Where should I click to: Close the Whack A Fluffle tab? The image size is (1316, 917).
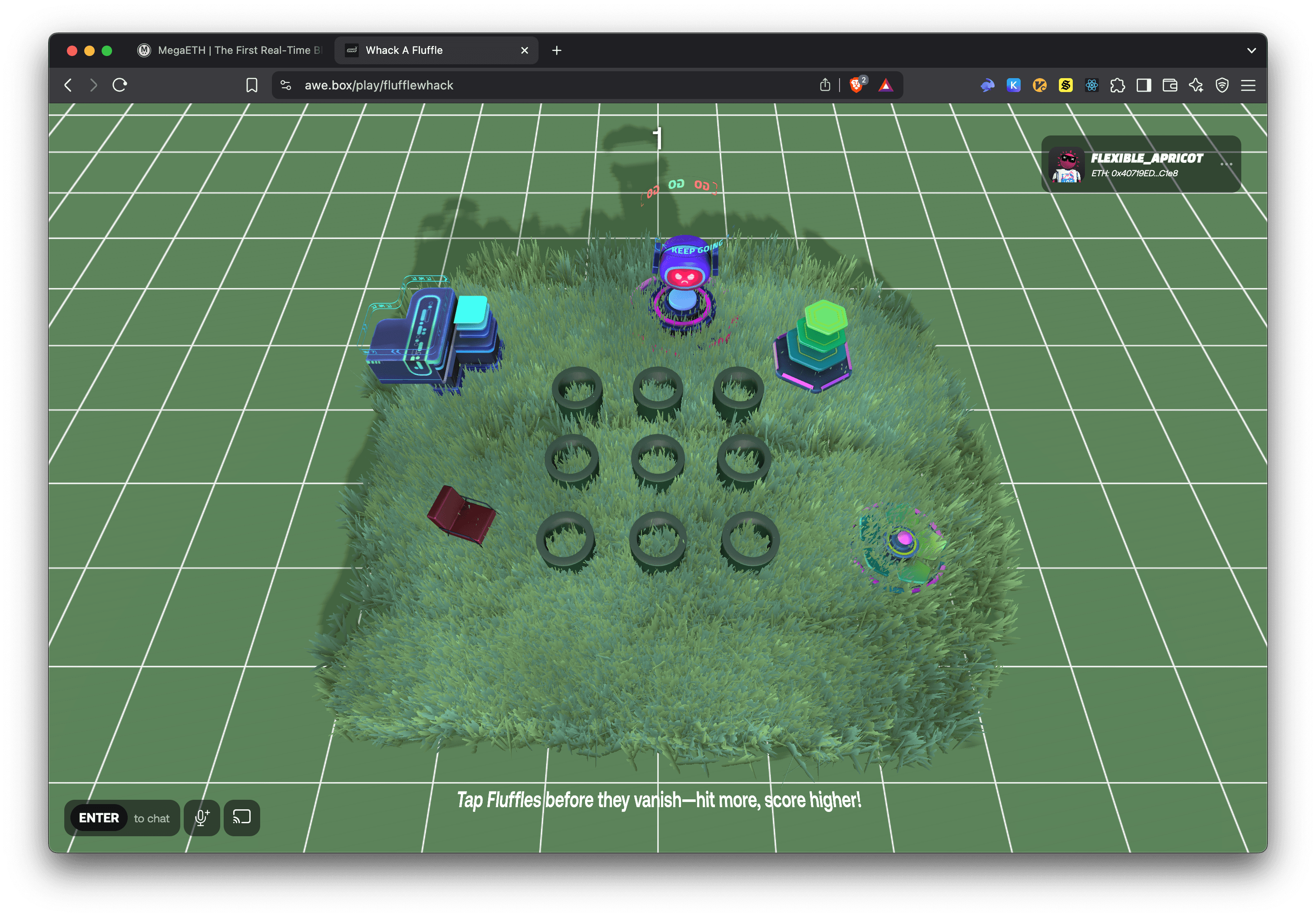[x=525, y=50]
